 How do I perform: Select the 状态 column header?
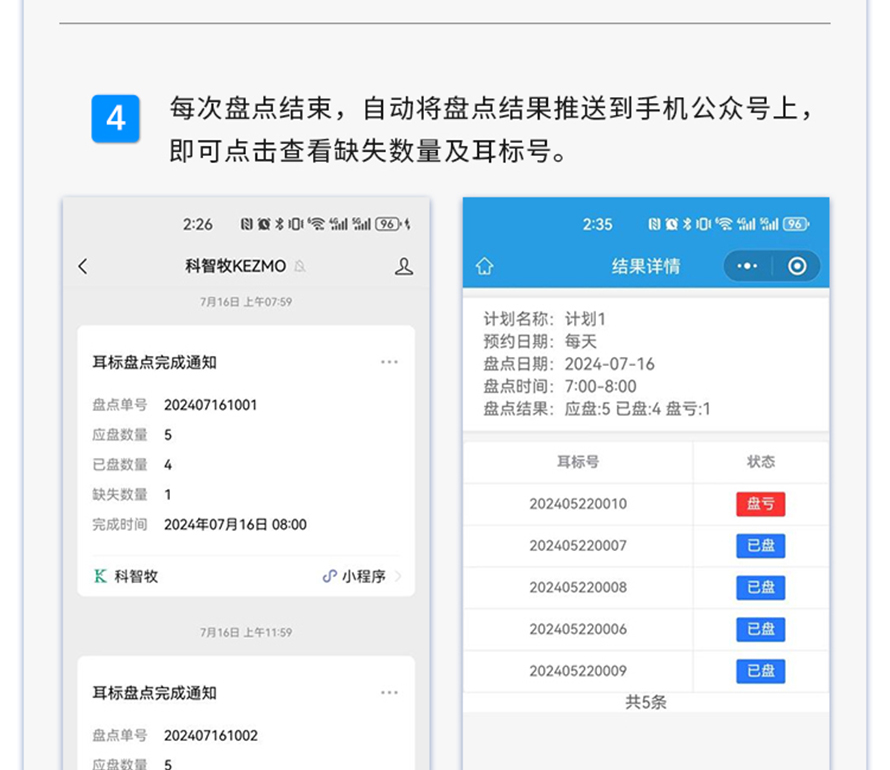760,462
